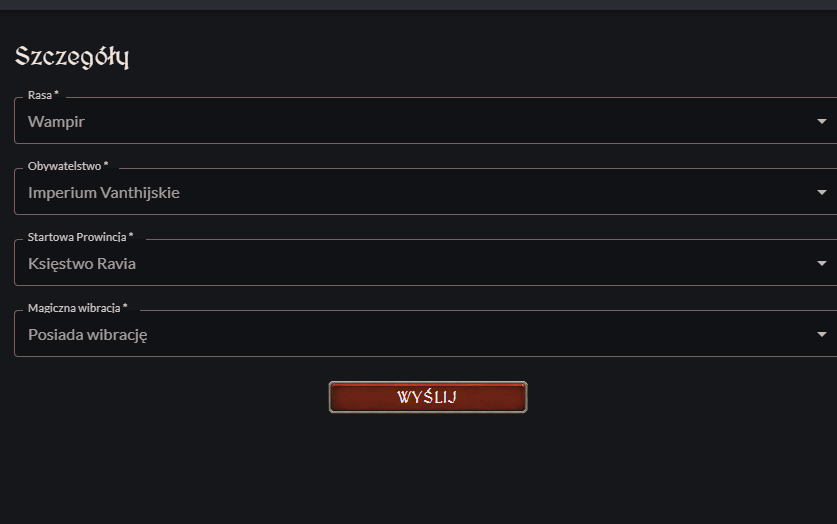Click the Obywatelstwo dropdown arrow icon
Screen dimensions: 837x524
(x=822, y=193)
